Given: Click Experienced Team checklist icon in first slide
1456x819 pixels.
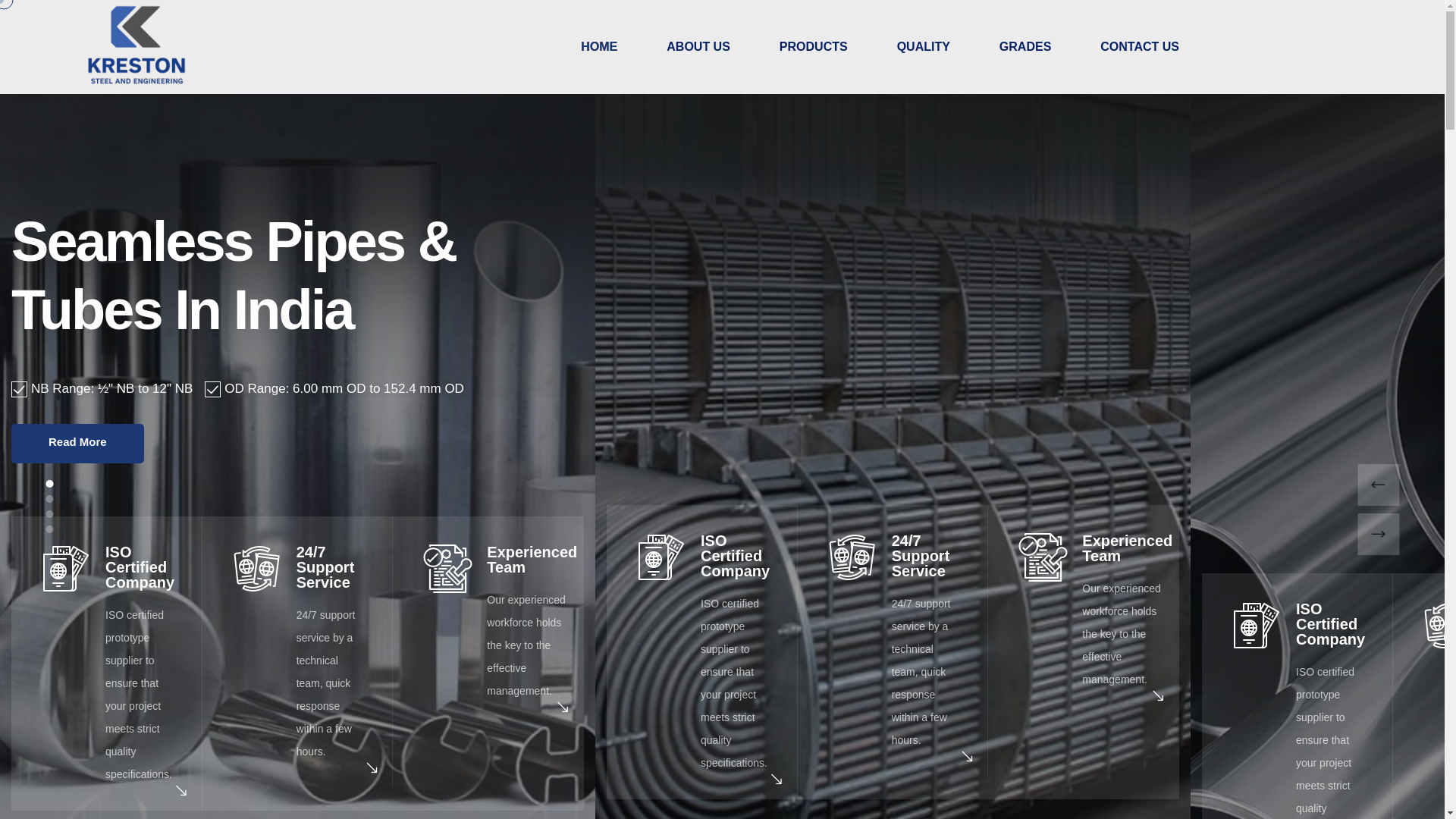Looking at the screenshot, I should [x=447, y=569].
